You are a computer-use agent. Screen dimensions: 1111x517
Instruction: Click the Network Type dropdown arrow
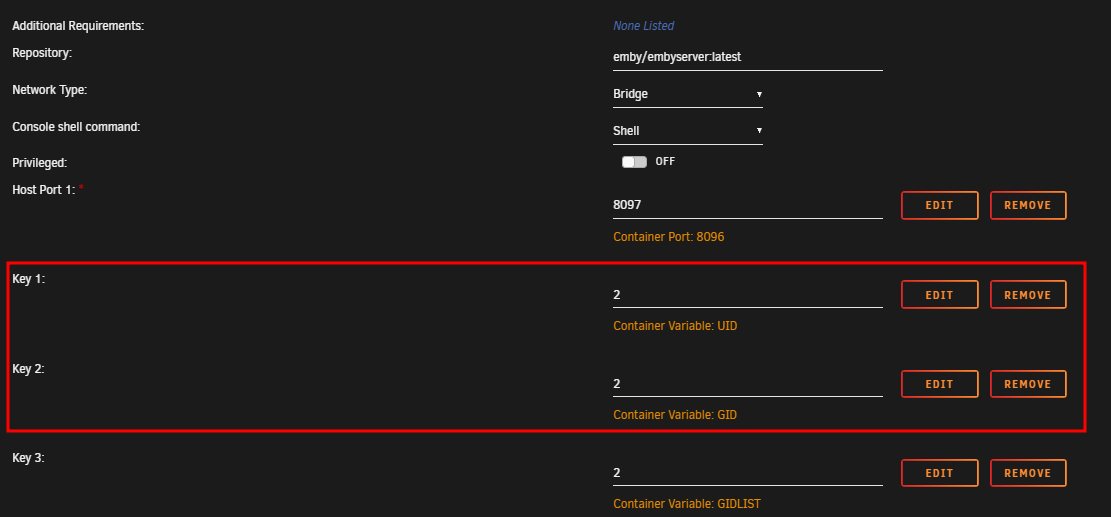pos(759,94)
